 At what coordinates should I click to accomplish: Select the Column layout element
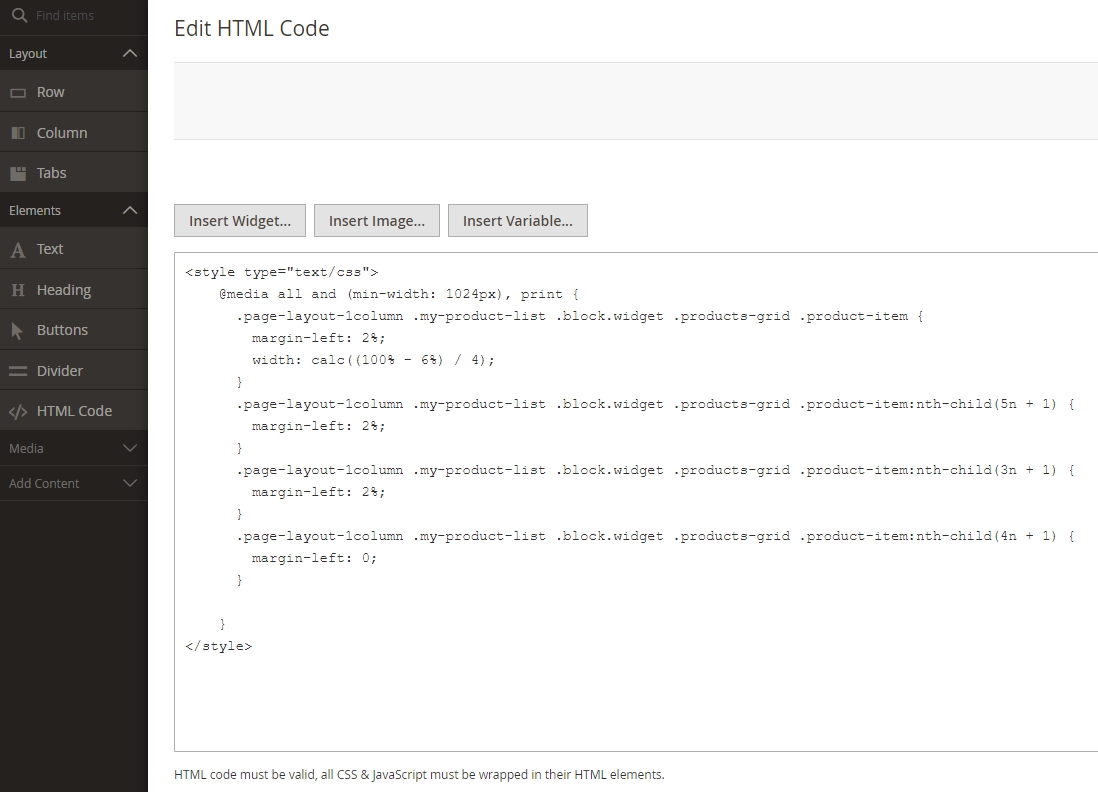[60, 131]
